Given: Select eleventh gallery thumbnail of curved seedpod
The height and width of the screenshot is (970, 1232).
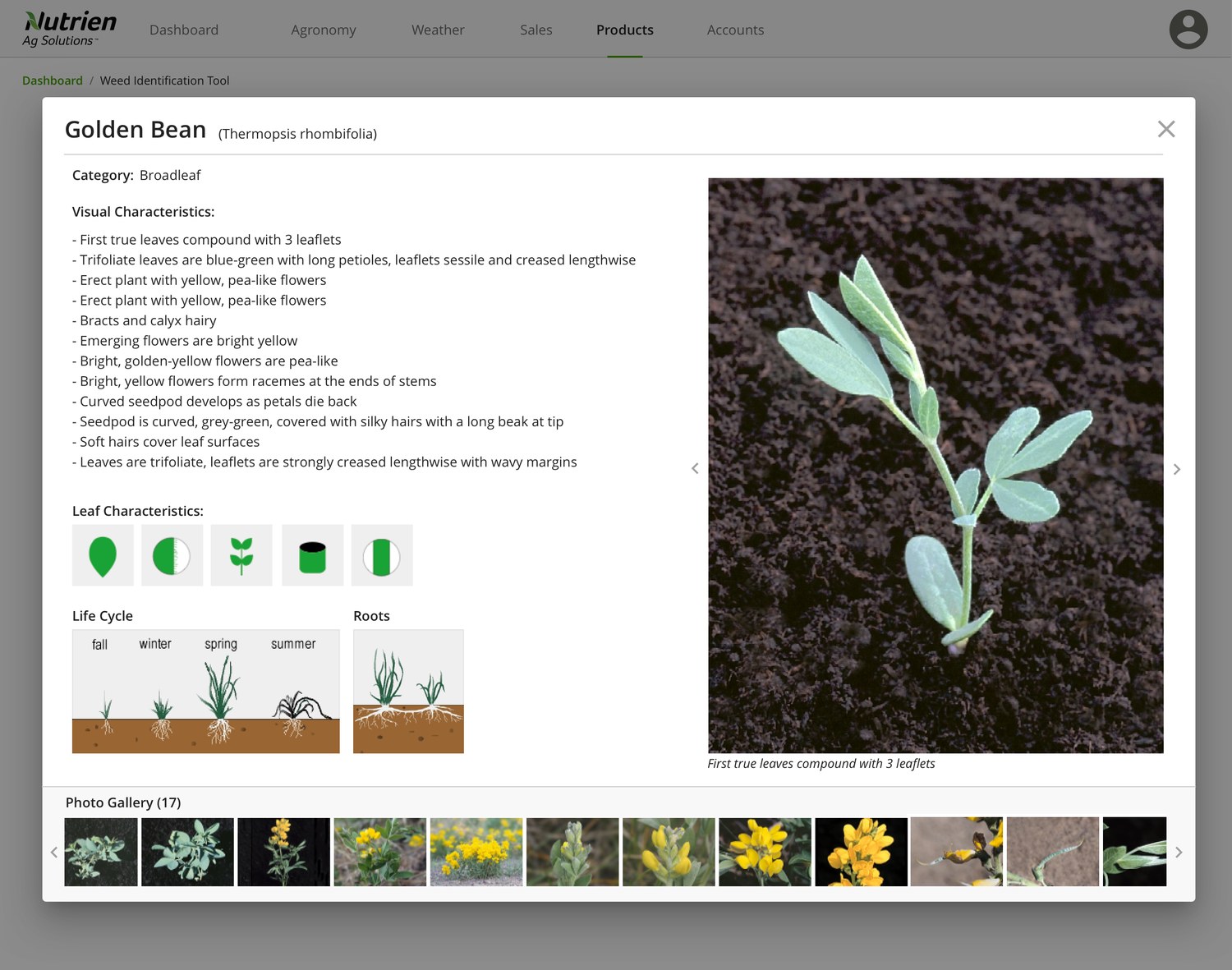Looking at the screenshot, I should pyautogui.click(x=1053, y=852).
